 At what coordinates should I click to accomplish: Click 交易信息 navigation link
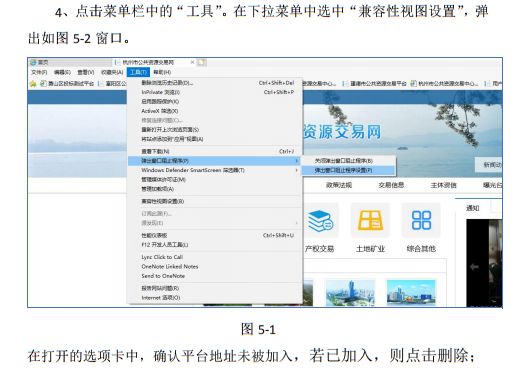point(391,185)
